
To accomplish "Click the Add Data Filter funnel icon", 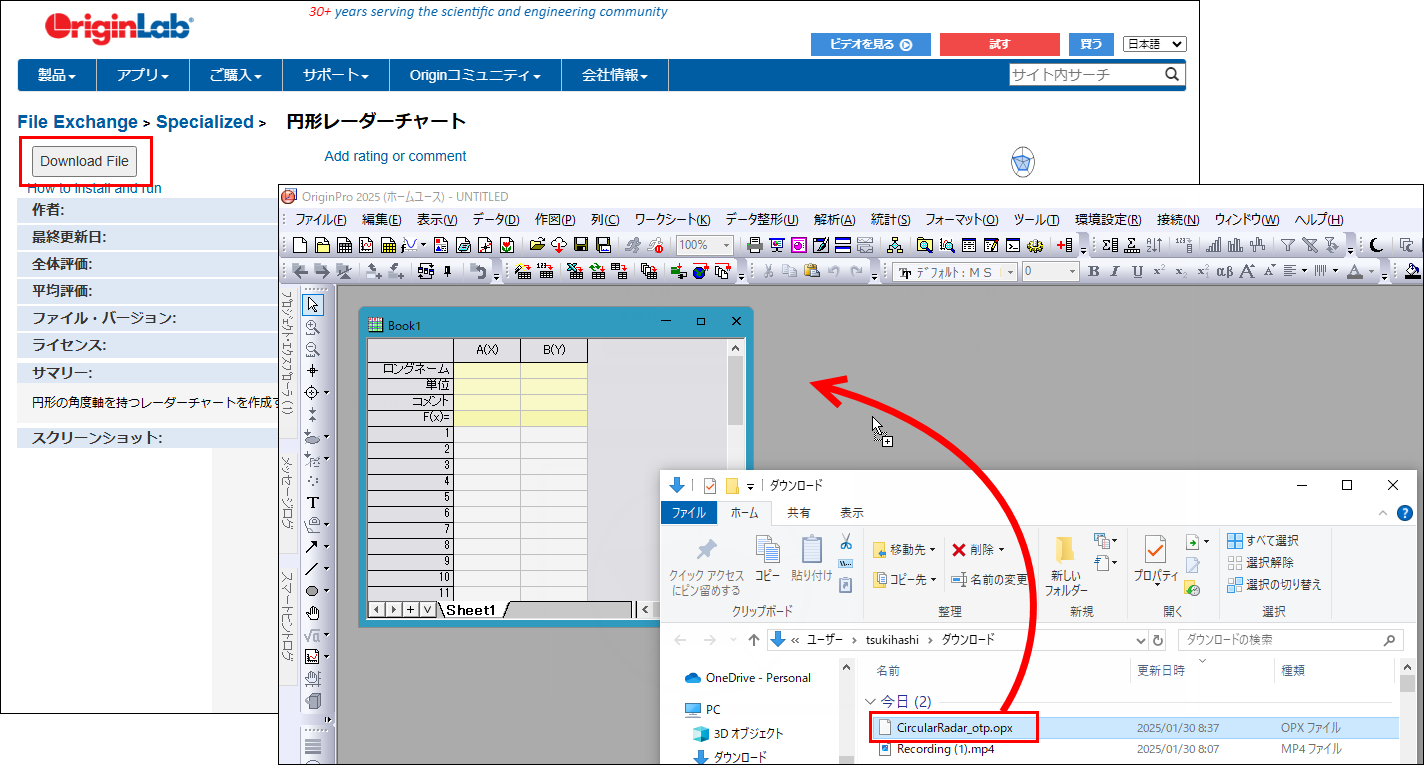I will point(1288,245).
